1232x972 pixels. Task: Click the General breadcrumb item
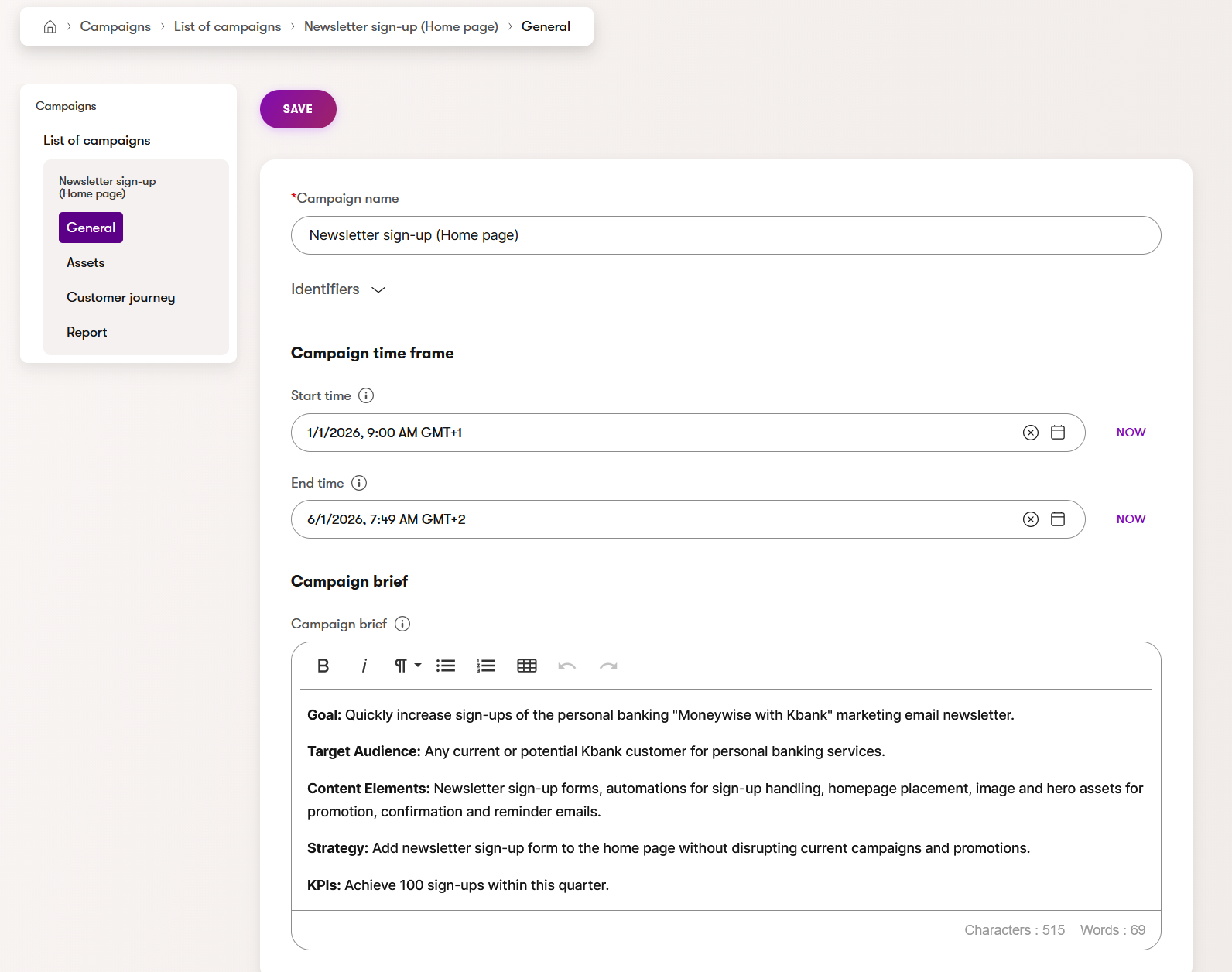coord(546,26)
